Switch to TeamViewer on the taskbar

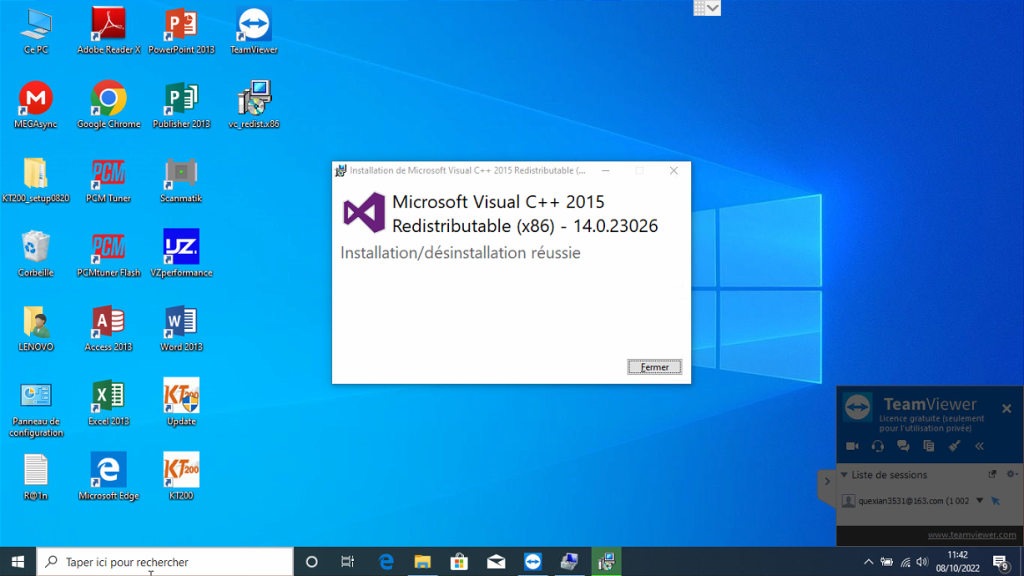coord(533,562)
